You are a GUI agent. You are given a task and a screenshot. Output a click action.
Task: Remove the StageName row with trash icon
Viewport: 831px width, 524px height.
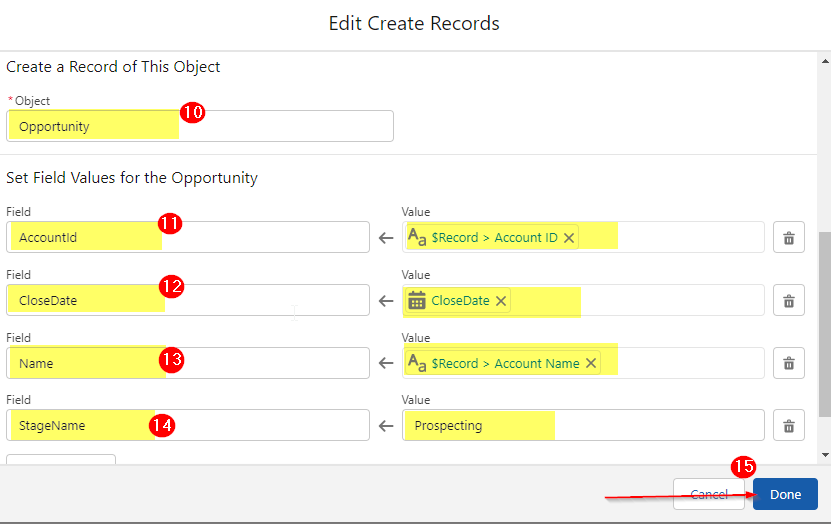pyautogui.click(x=788, y=426)
